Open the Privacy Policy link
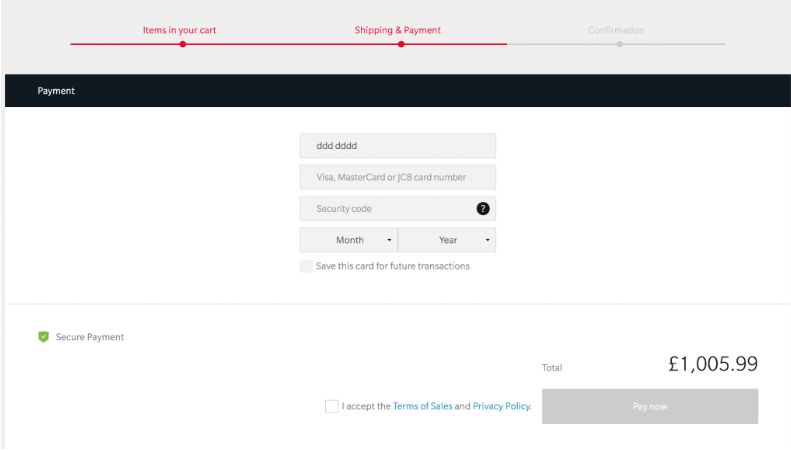Image resolution: width=791 pixels, height=450 pixels. pyautogui.click(x=502, y=406)
